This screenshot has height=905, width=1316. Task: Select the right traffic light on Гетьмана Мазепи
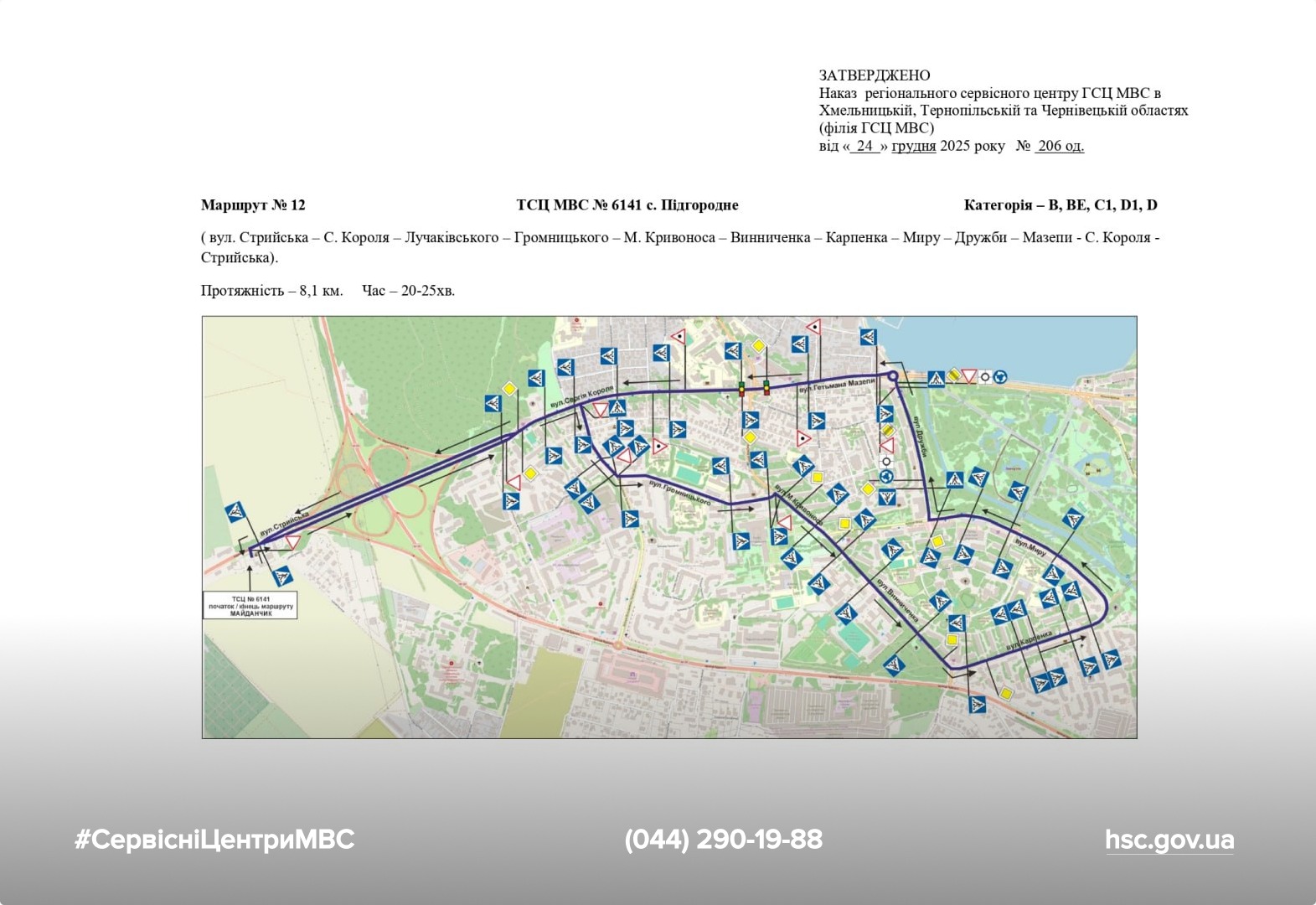click(766, 388)
